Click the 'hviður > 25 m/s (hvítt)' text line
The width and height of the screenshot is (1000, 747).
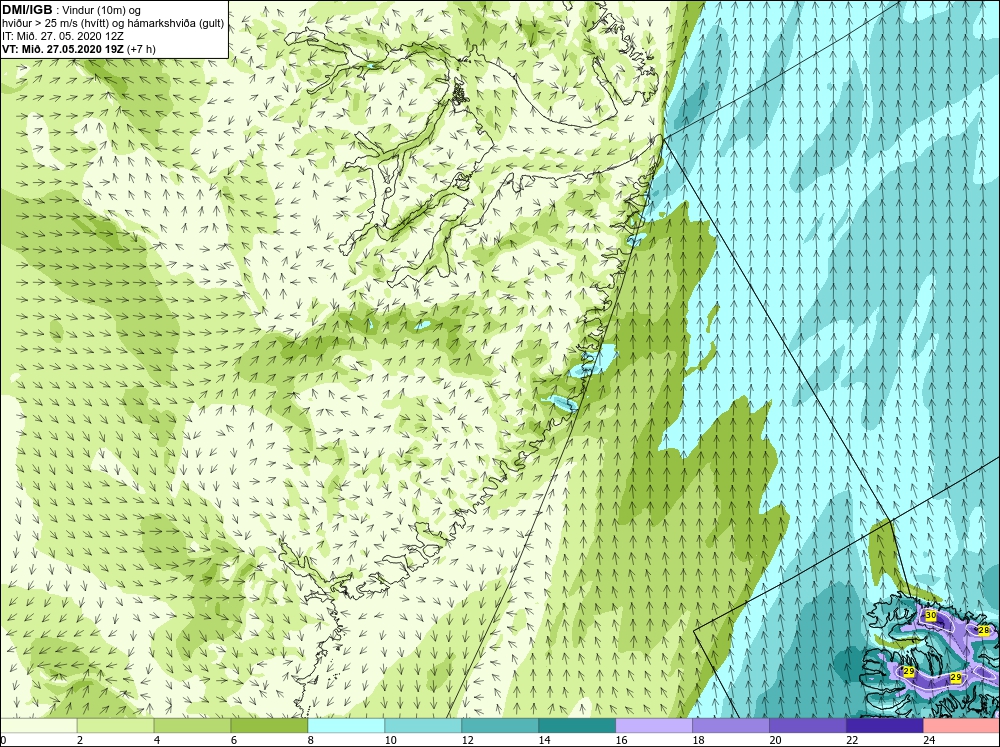click(x=113, y=24)
